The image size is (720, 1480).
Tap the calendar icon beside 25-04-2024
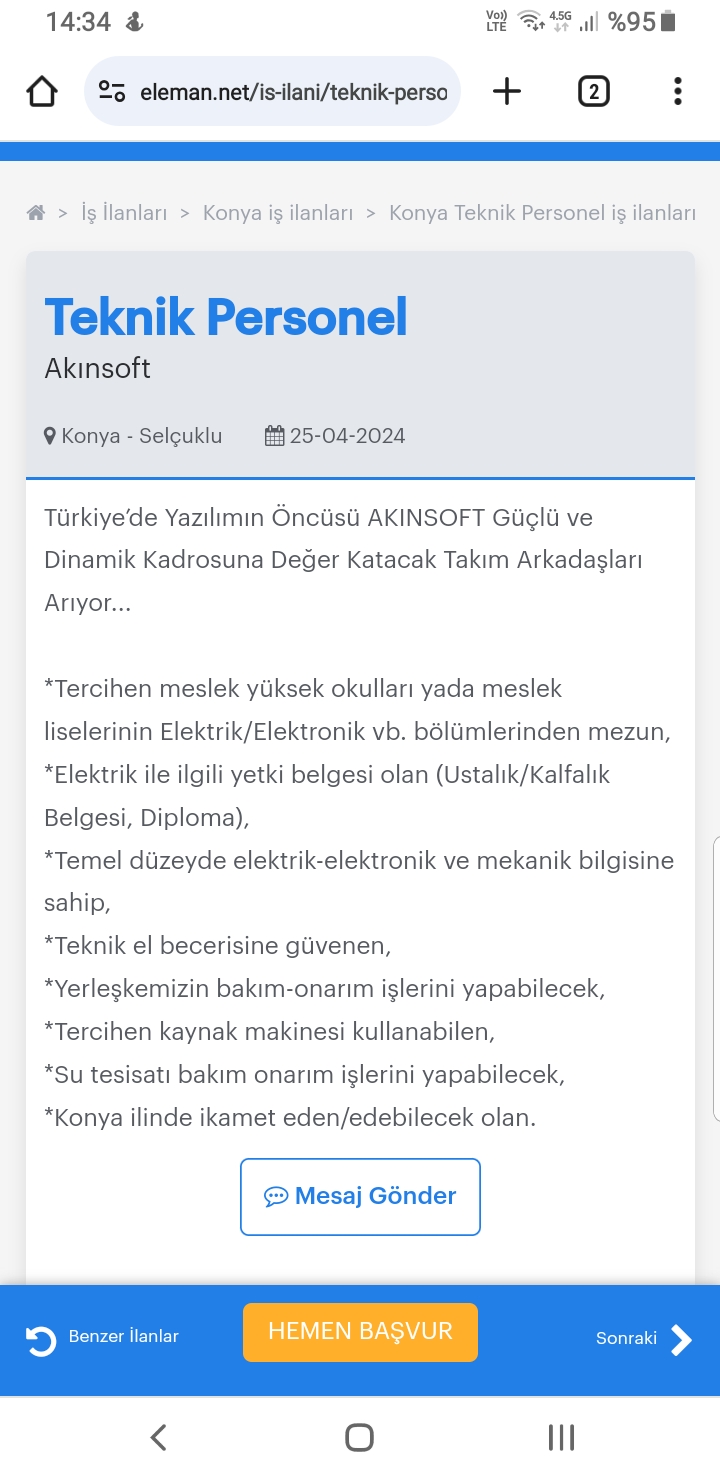click(274, 436)
